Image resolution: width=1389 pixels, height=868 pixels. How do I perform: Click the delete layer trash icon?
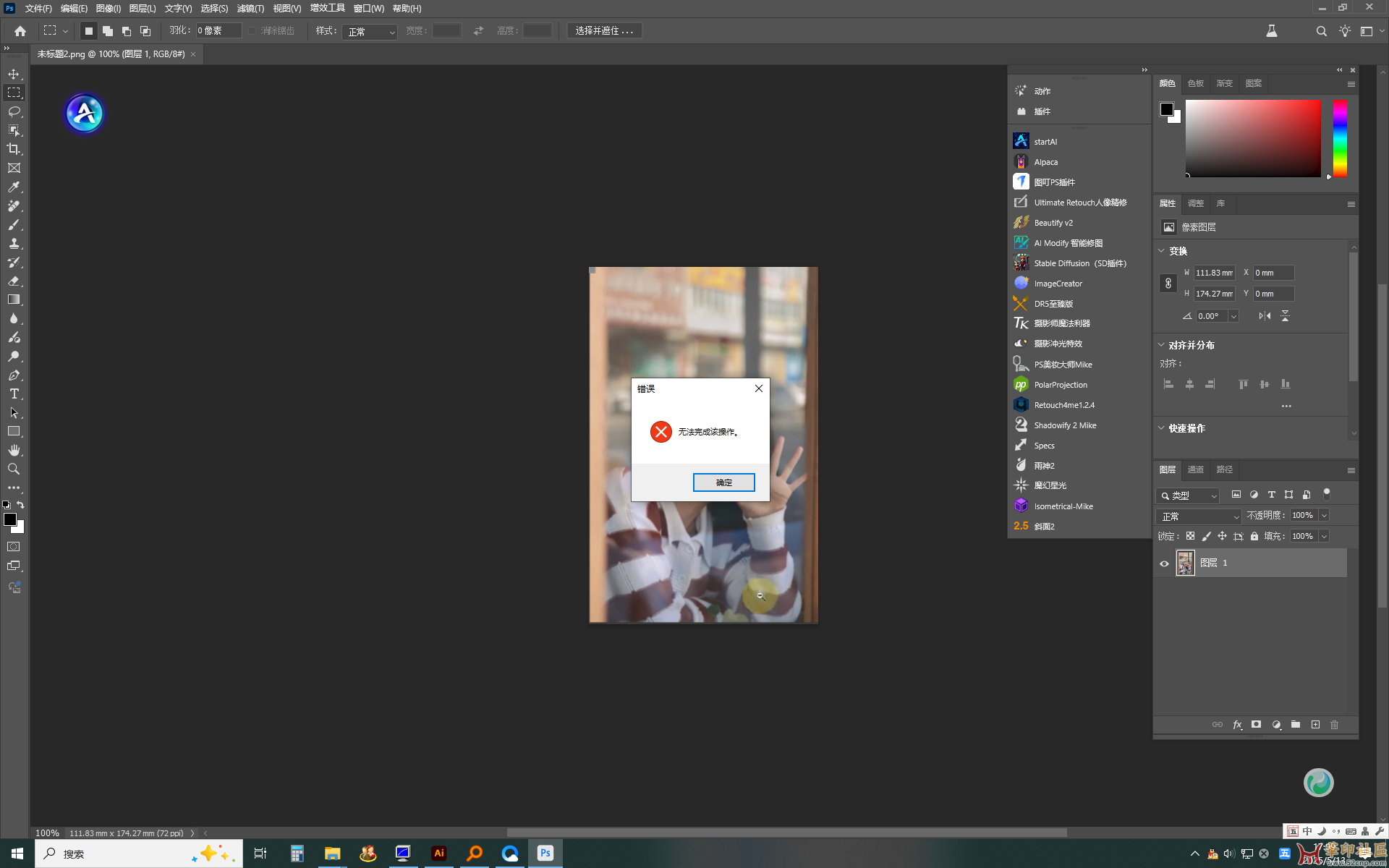pyautogui.click(x=1335, y=724)
